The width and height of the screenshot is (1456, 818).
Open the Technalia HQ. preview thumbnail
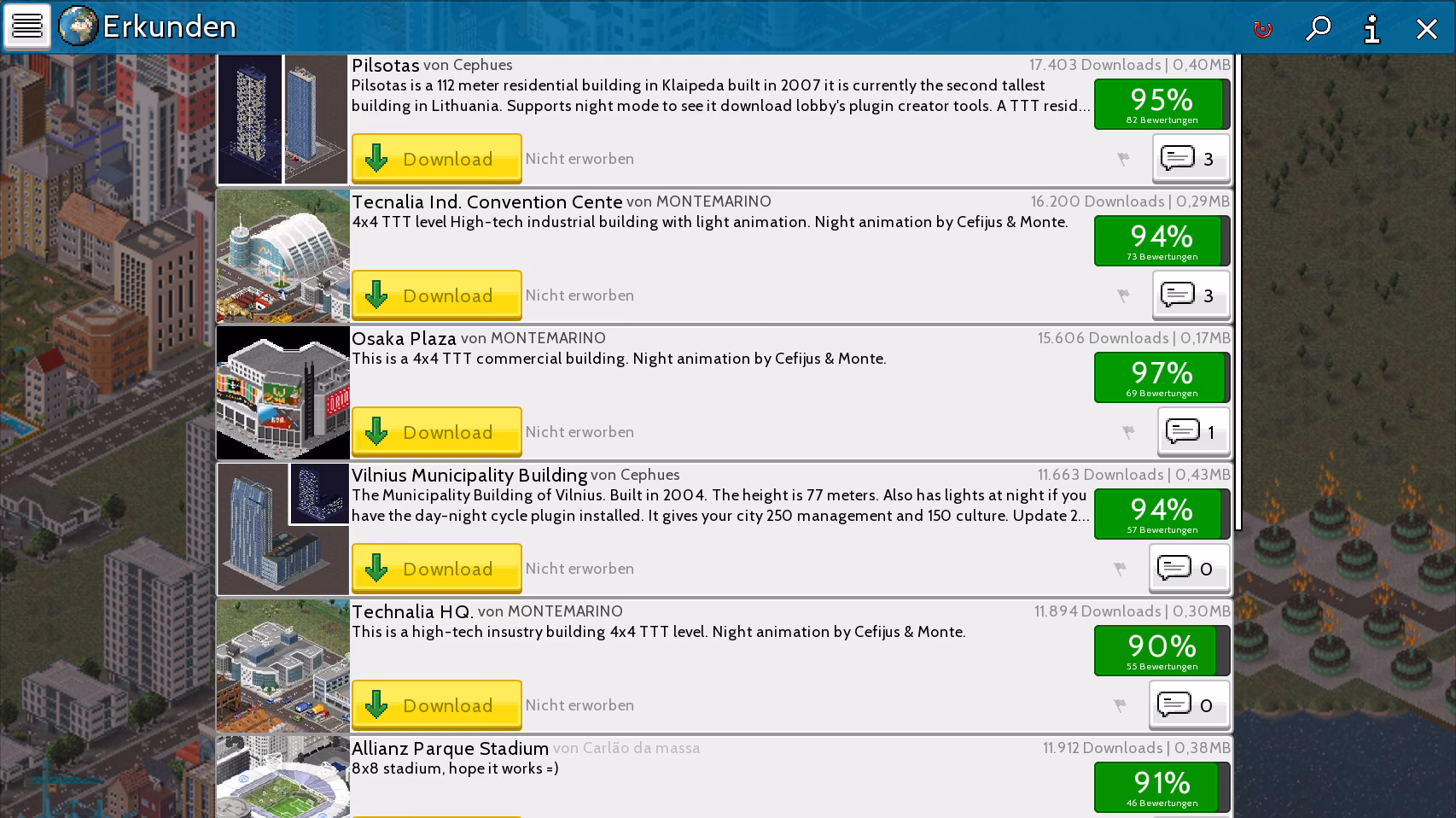(282, 666)
